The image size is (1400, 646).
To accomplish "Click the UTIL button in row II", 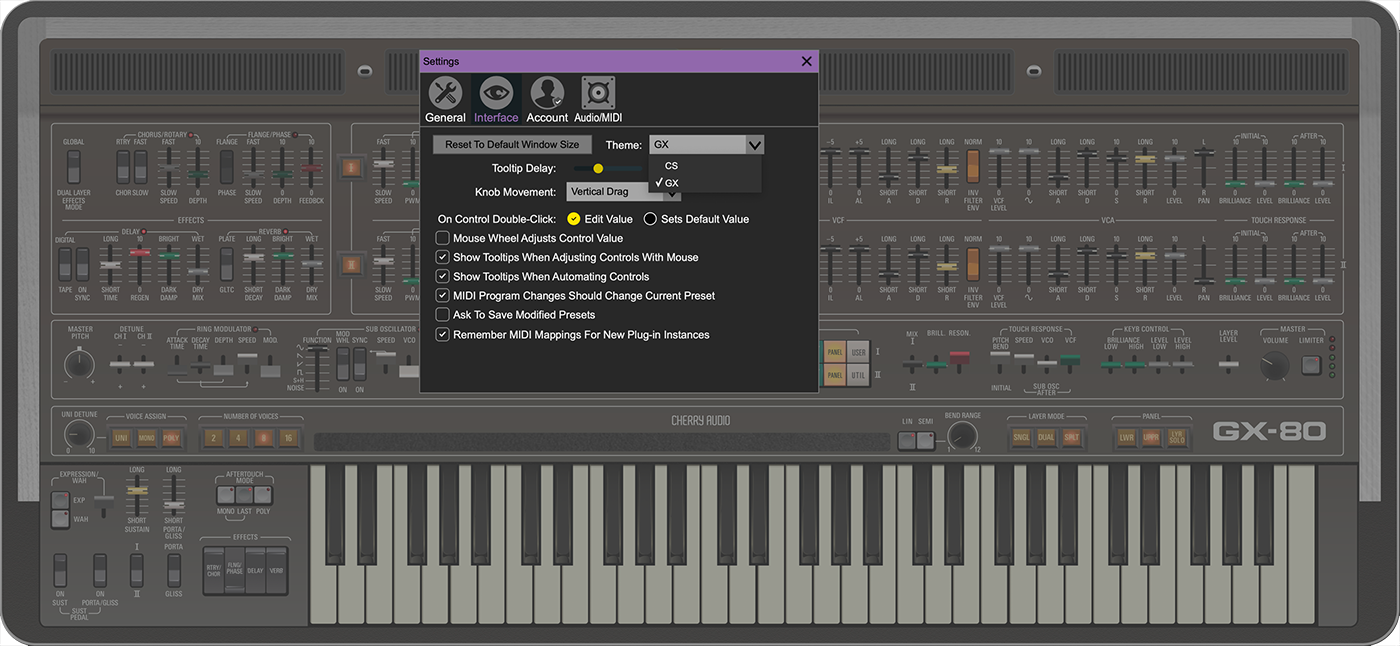I will (x=858, y=375).
